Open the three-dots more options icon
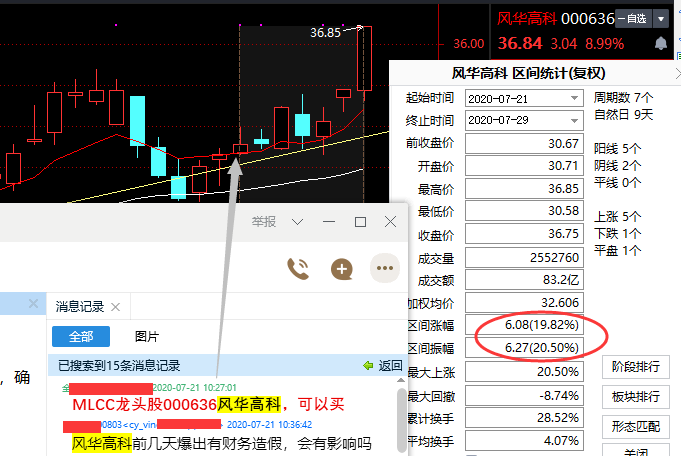This screenshot has width=681, height=456. 385,268
